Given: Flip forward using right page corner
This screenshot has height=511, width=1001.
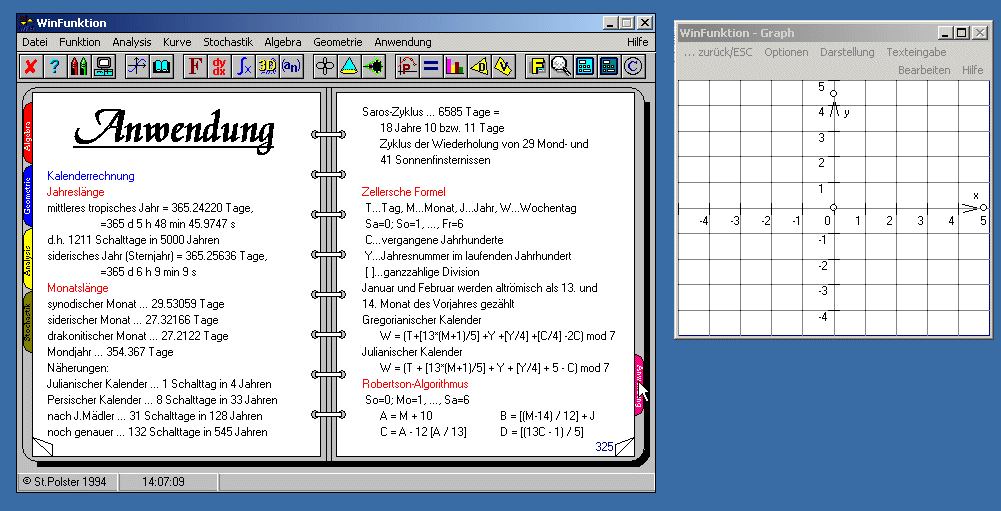Looking at the screenshot, I should [624, 446].
